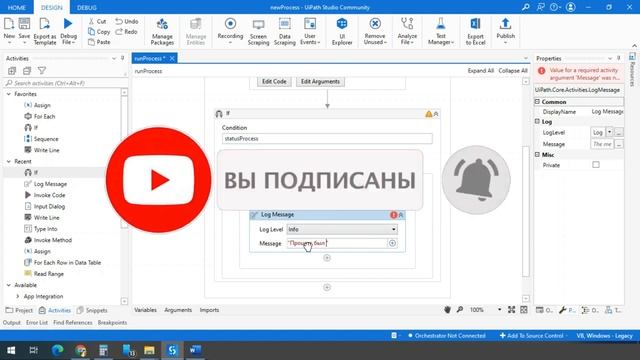Open the Variables panel
Viewport: 640px width, 360px height.
click(145, 310)
